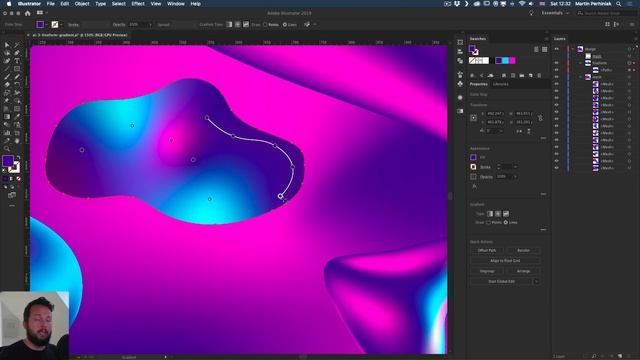Click the Linear gradient type icon in Properties
The width and height of the screenshot is (640, 360).
[x=490, y=213]
